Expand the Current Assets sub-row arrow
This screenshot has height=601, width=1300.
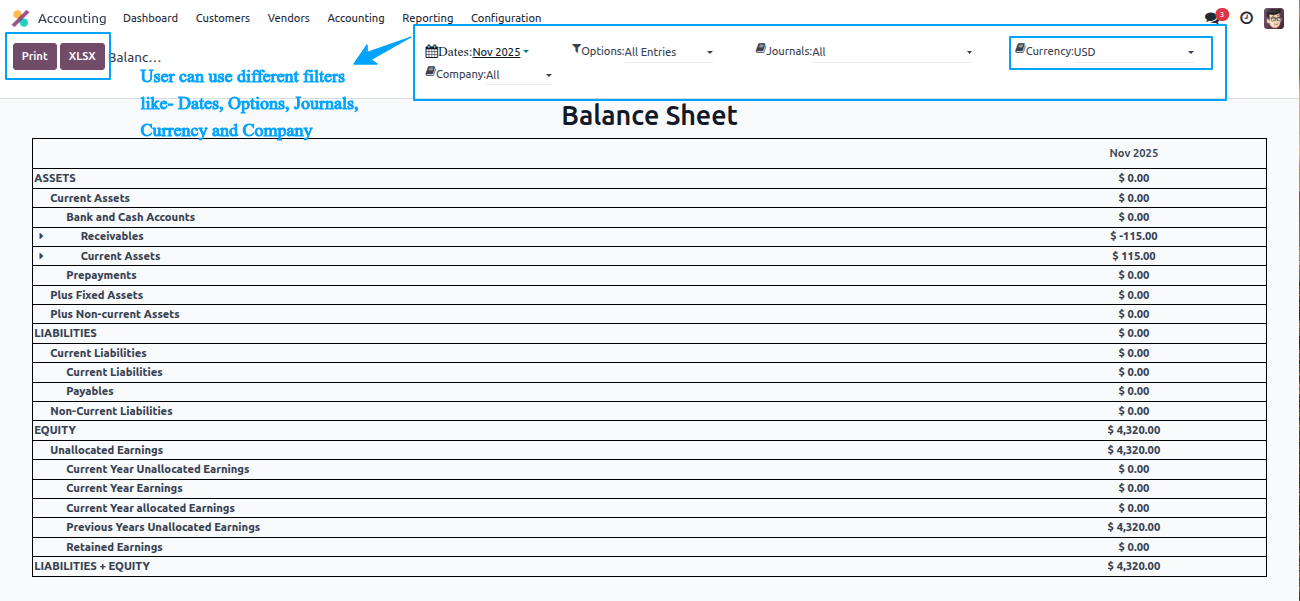point(41,256)
